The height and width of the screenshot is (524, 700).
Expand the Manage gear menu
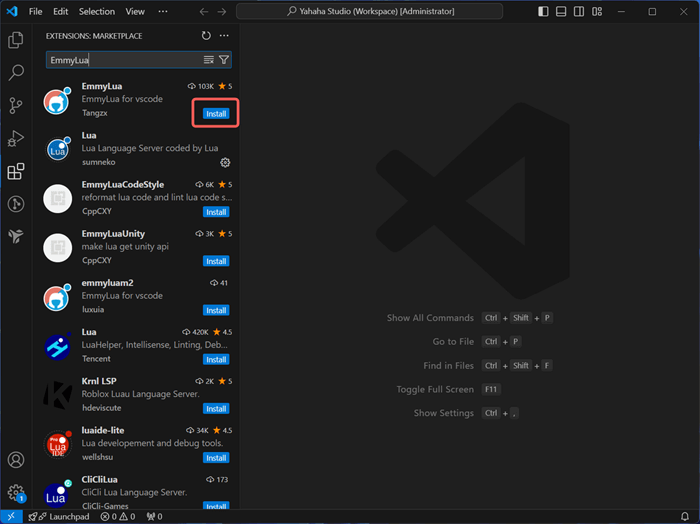click(x=16, y=492)
